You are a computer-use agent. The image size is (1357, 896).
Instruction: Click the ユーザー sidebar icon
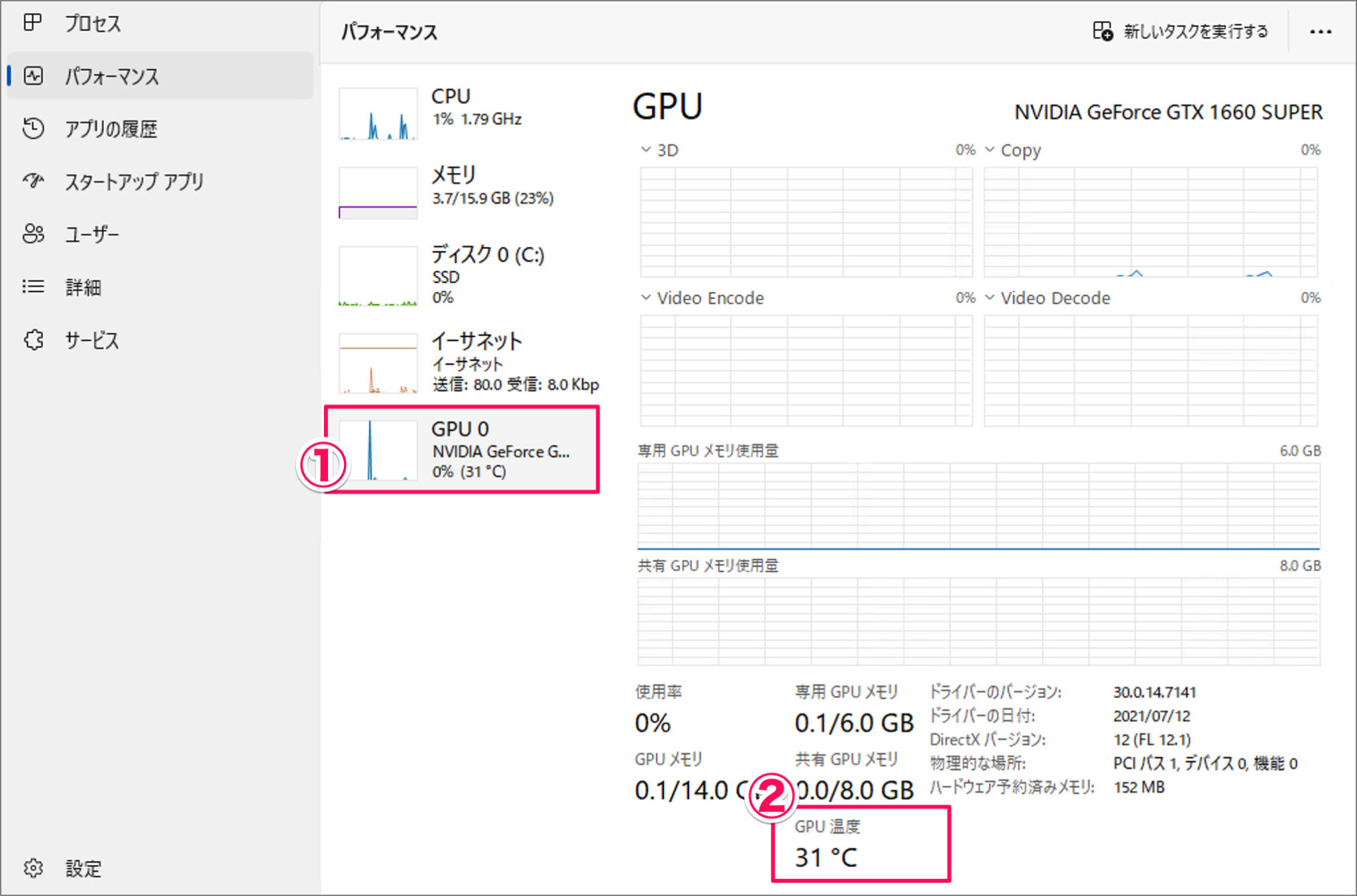pyautogui.click(x=33, y=234)
